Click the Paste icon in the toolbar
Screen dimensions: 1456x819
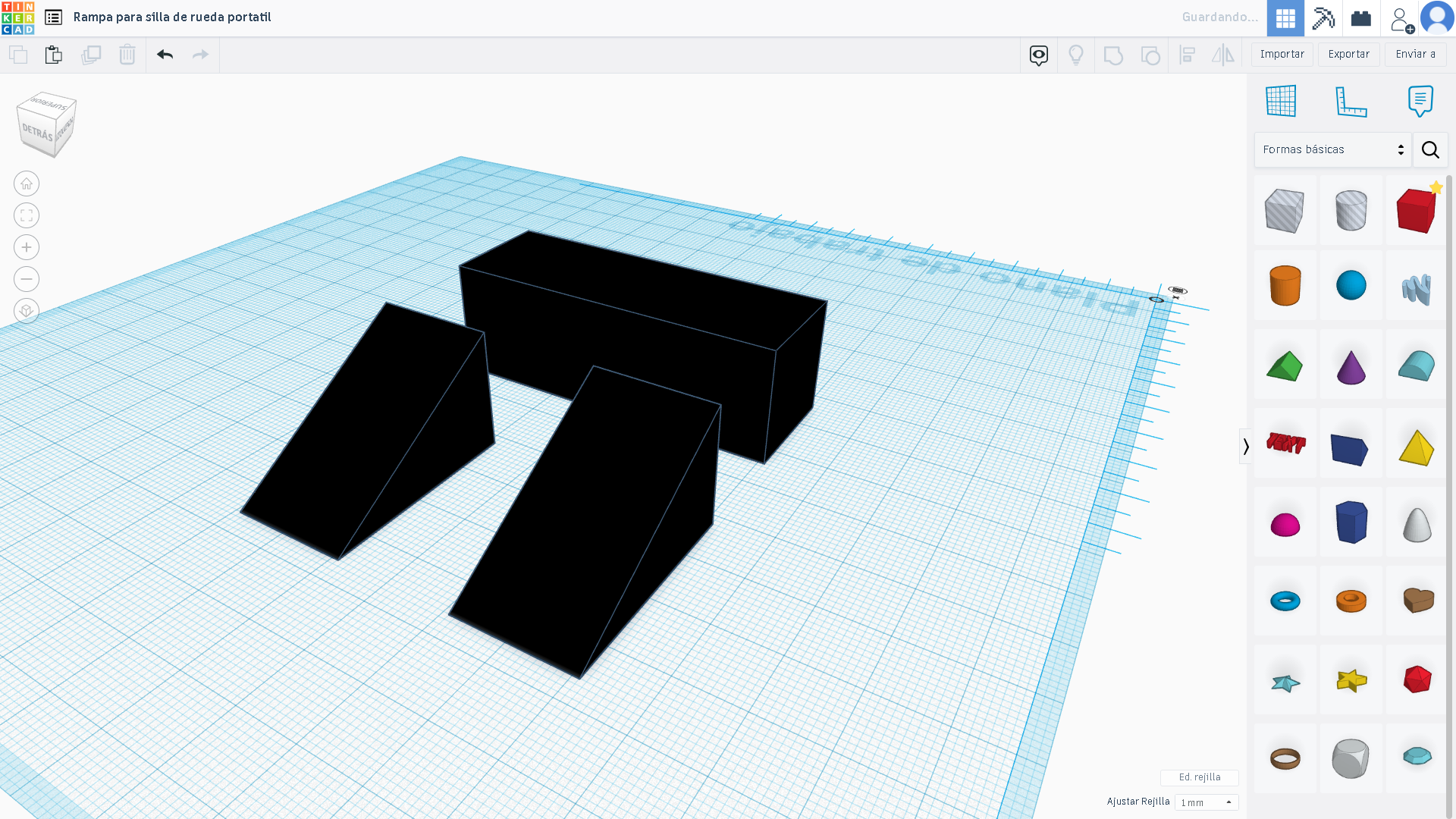point(53,55)
